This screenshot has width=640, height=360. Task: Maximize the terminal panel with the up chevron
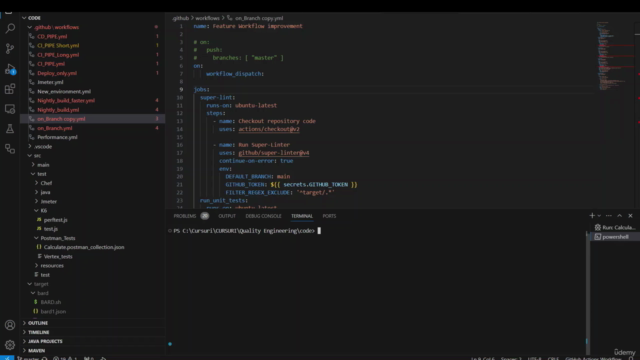point(620,216)
